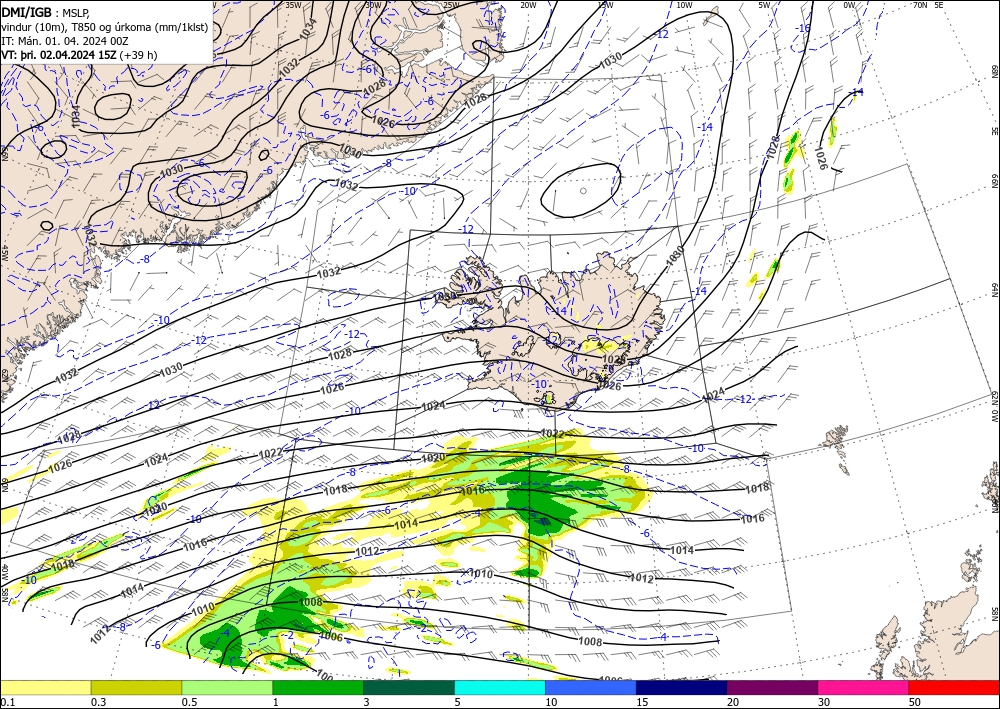Click legend value '20' under the scale
The width and height of the screenshot is (1000, 709).
(733, 702)
